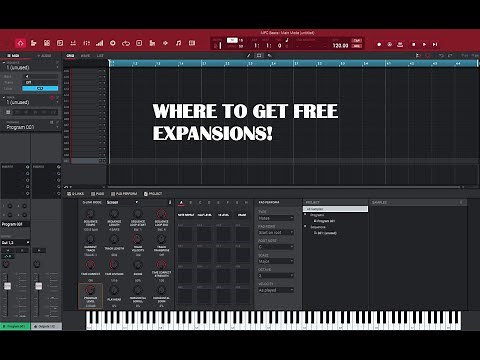Start recording with the Record button

(x=379, y=44)
